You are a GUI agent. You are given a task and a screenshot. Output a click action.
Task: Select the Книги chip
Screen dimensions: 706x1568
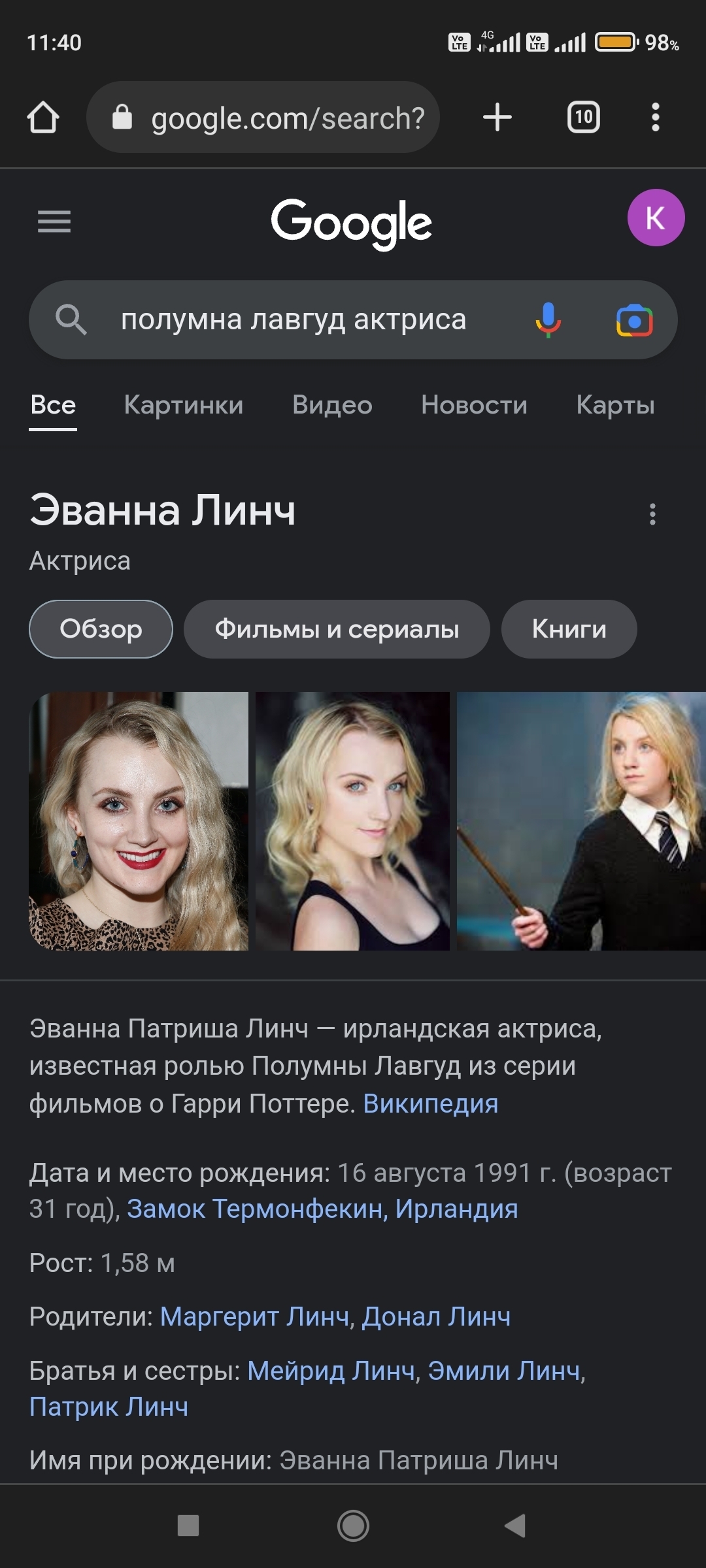(569, 629)
